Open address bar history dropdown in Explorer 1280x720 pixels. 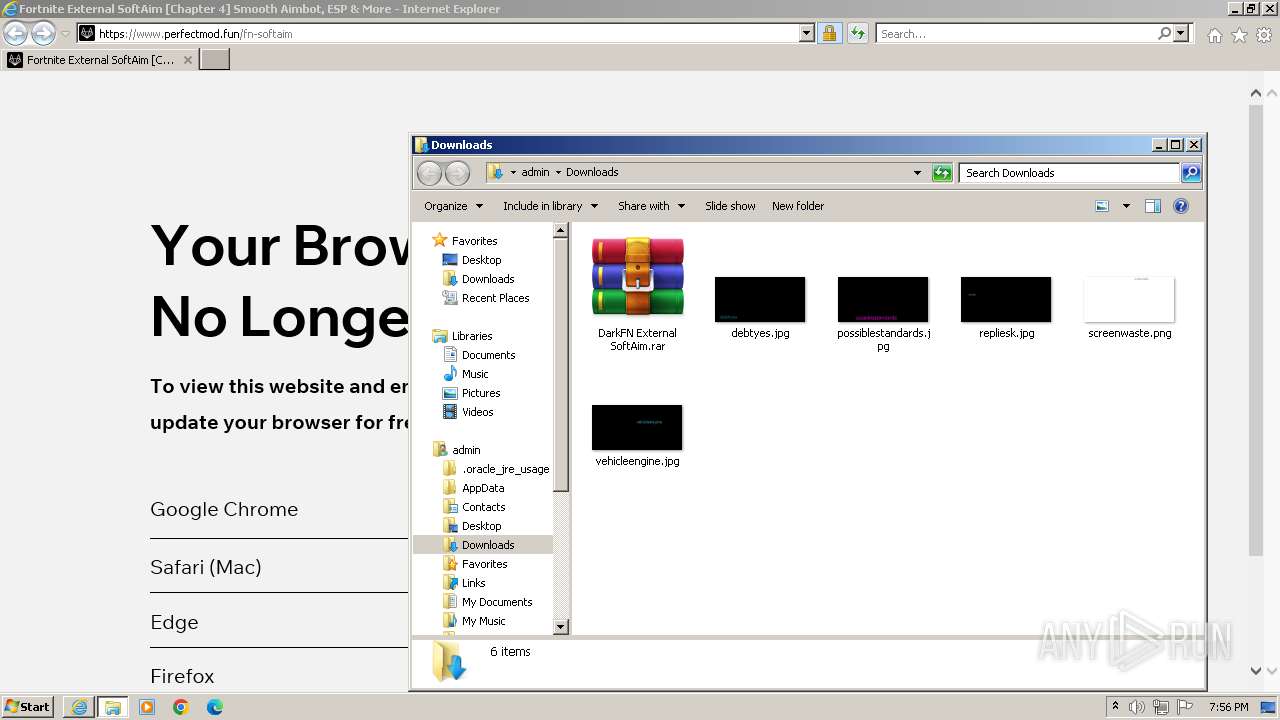[917, 173]
